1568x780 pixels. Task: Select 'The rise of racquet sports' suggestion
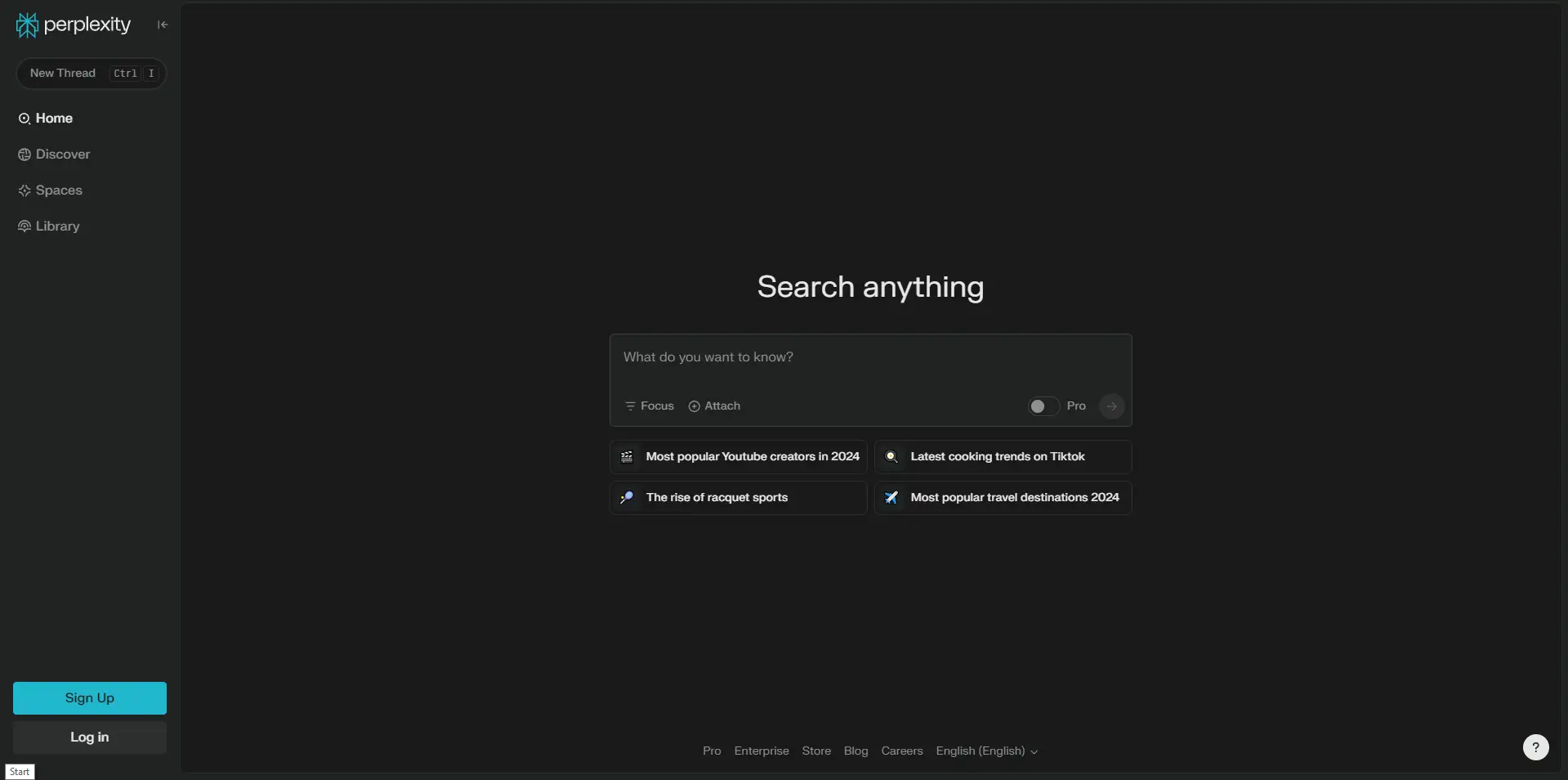point(739,498)
